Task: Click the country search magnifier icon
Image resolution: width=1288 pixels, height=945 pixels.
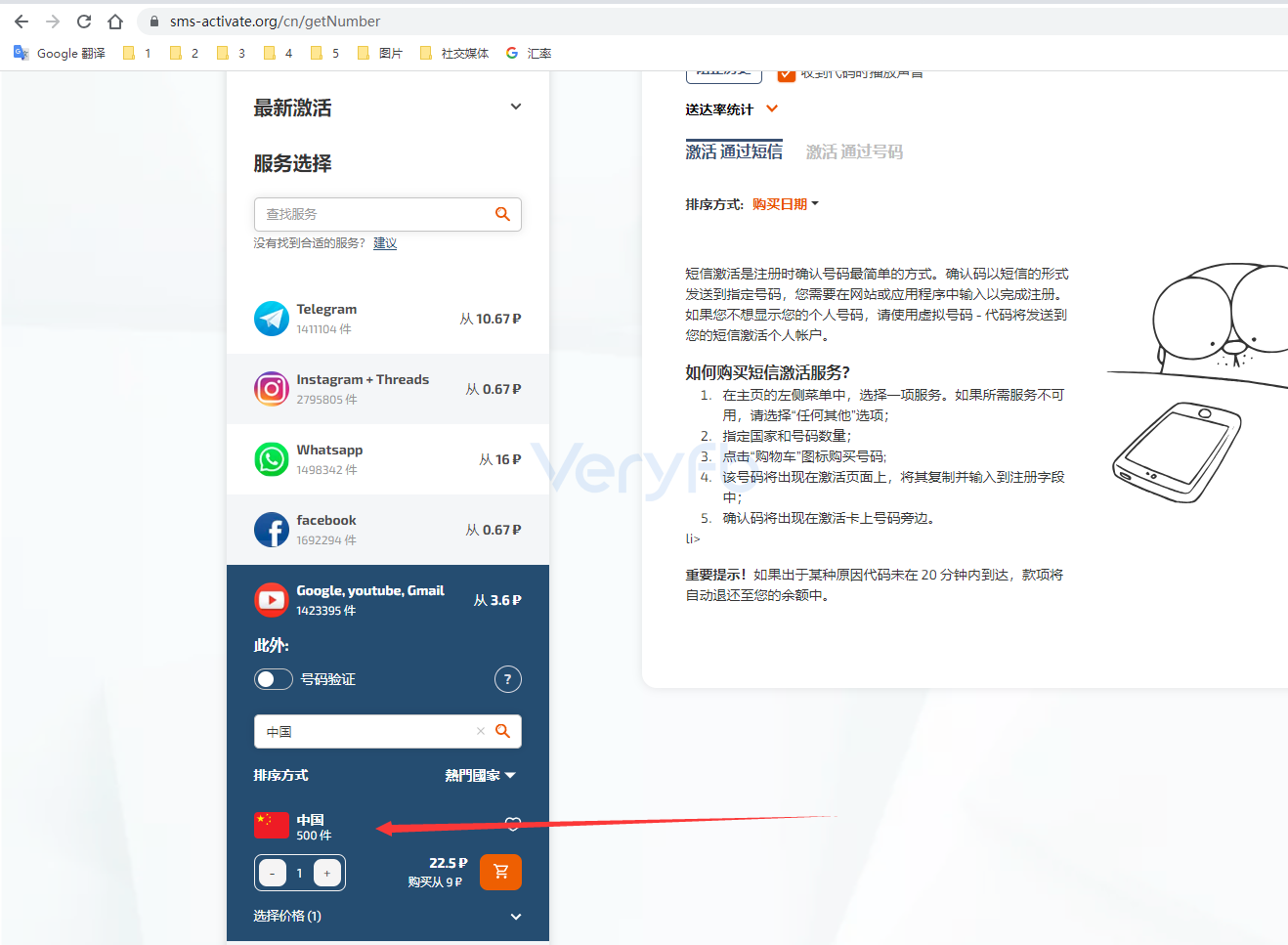Action: [502, 731]
